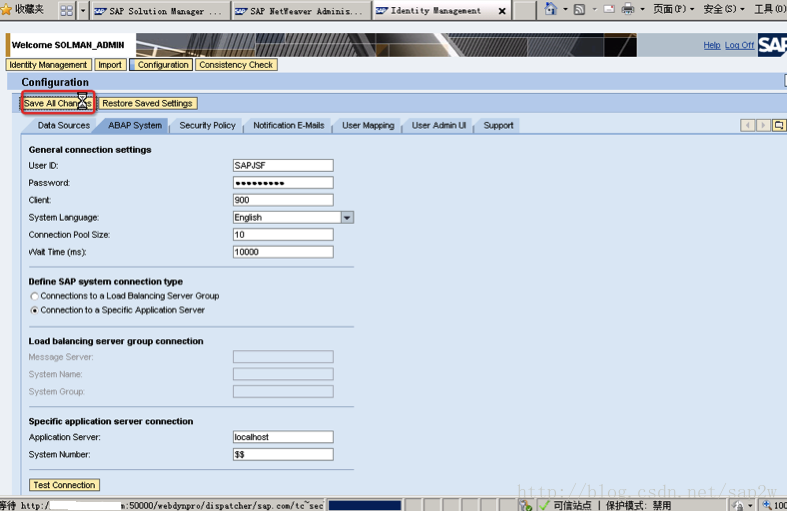Click the Application Server field
This screenshot has width=788, height=512.
pyautogui.click(x=283, y=437)
